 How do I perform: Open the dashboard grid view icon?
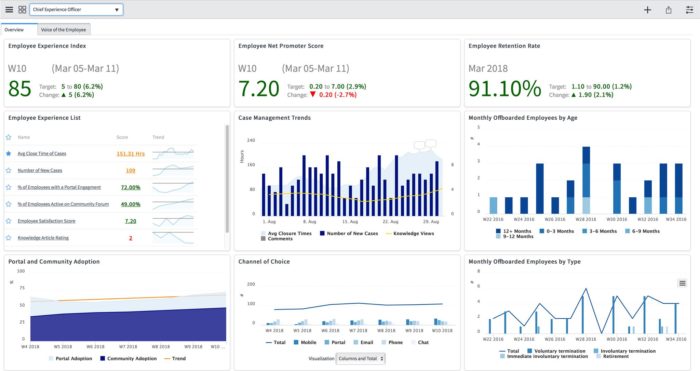(22, 9)
